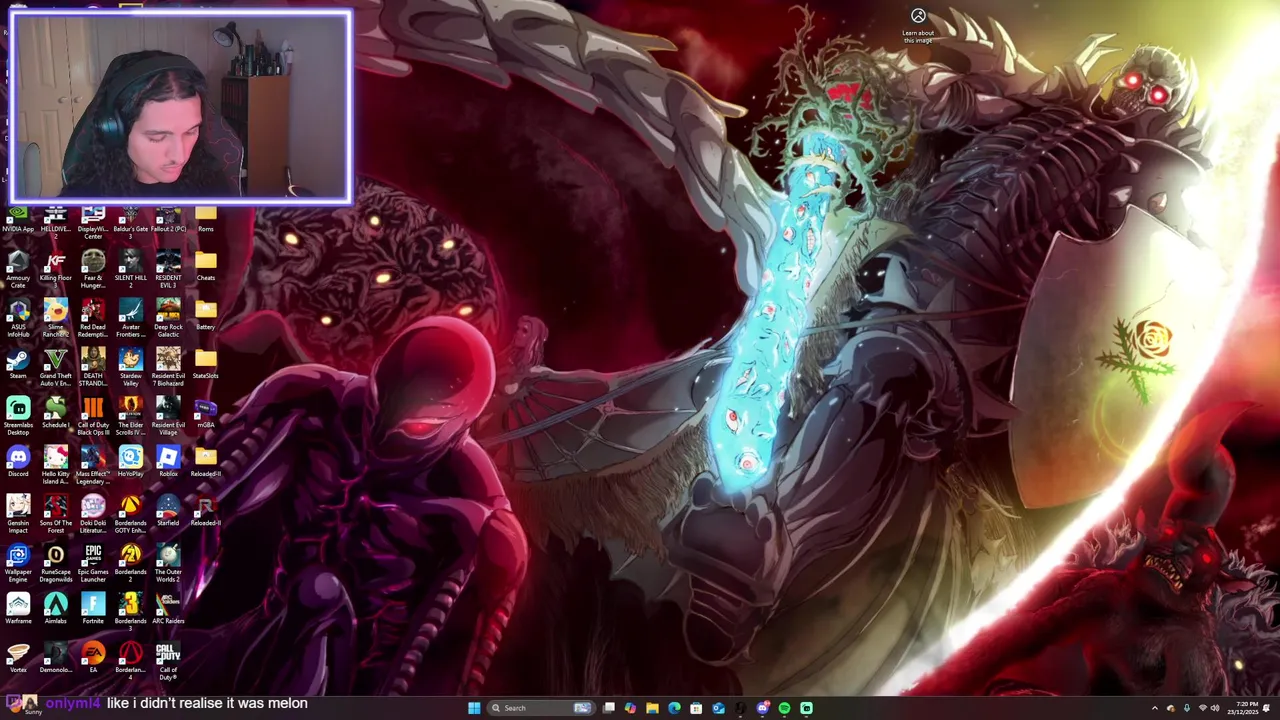Open the mGBA emulator desktop shortcut
Viewport: 1280px width, 720px height.
coord(206,414)
